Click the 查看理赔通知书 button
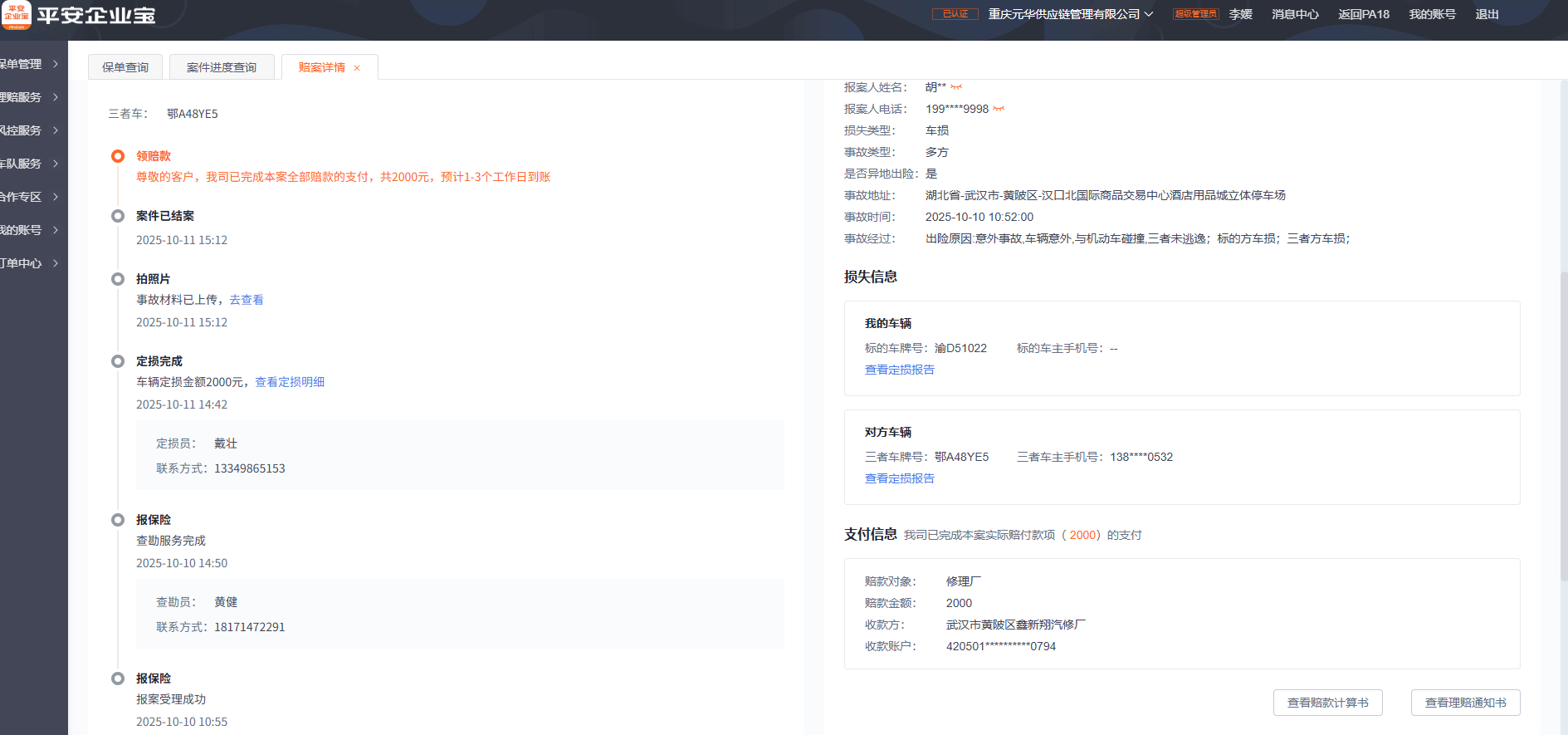1568x735 pixels. (x=1465, y=703)
